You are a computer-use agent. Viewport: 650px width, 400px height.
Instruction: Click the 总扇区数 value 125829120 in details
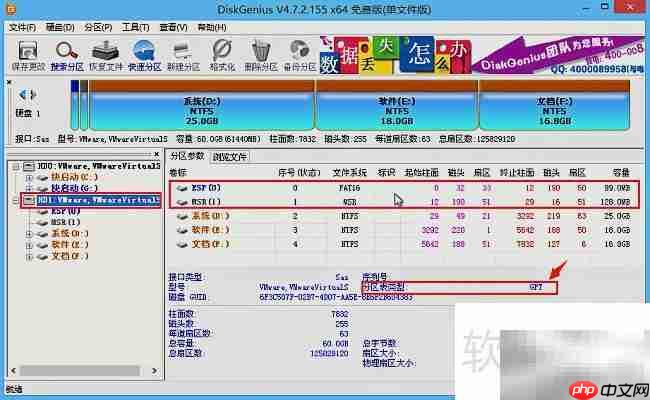329,354
